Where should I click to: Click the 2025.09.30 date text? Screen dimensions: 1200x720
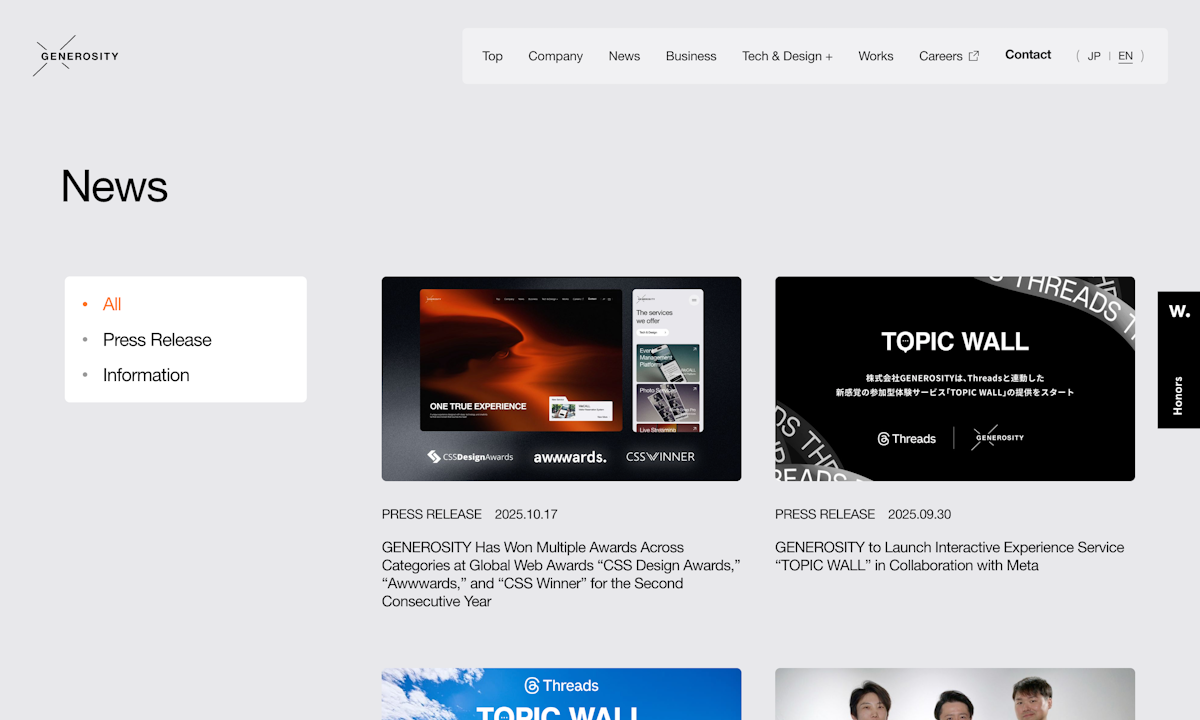coord(919,514)
